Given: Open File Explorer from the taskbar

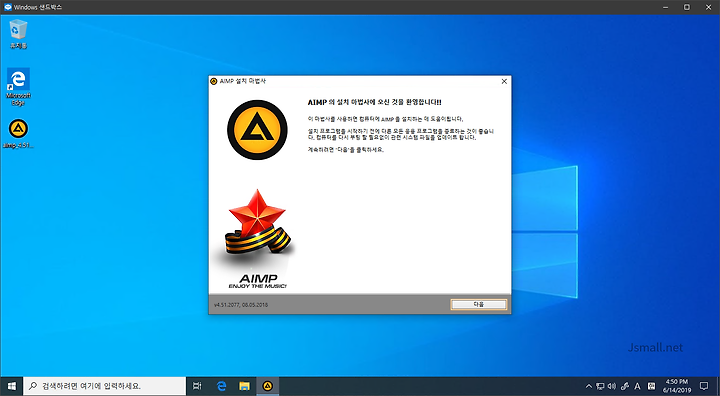Looking at the screenshot, I should (x=244, y=386).
